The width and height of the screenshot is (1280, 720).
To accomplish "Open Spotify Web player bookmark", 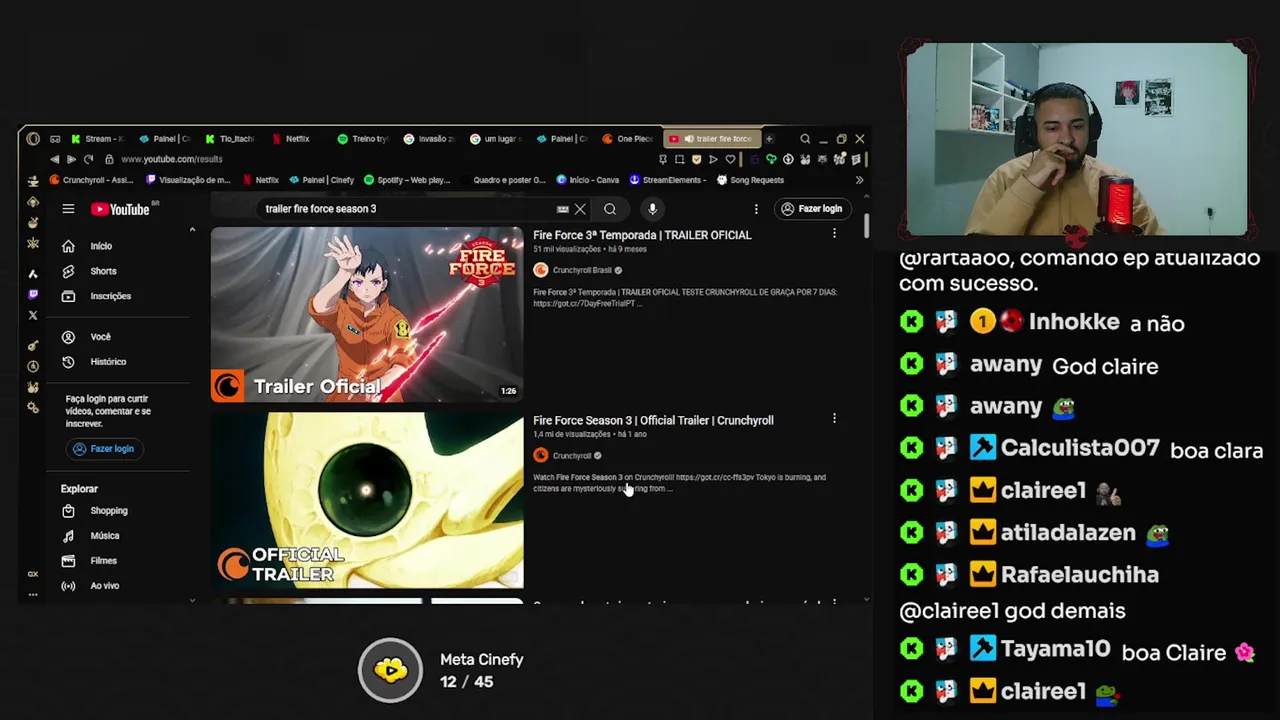I will [407, 180].
